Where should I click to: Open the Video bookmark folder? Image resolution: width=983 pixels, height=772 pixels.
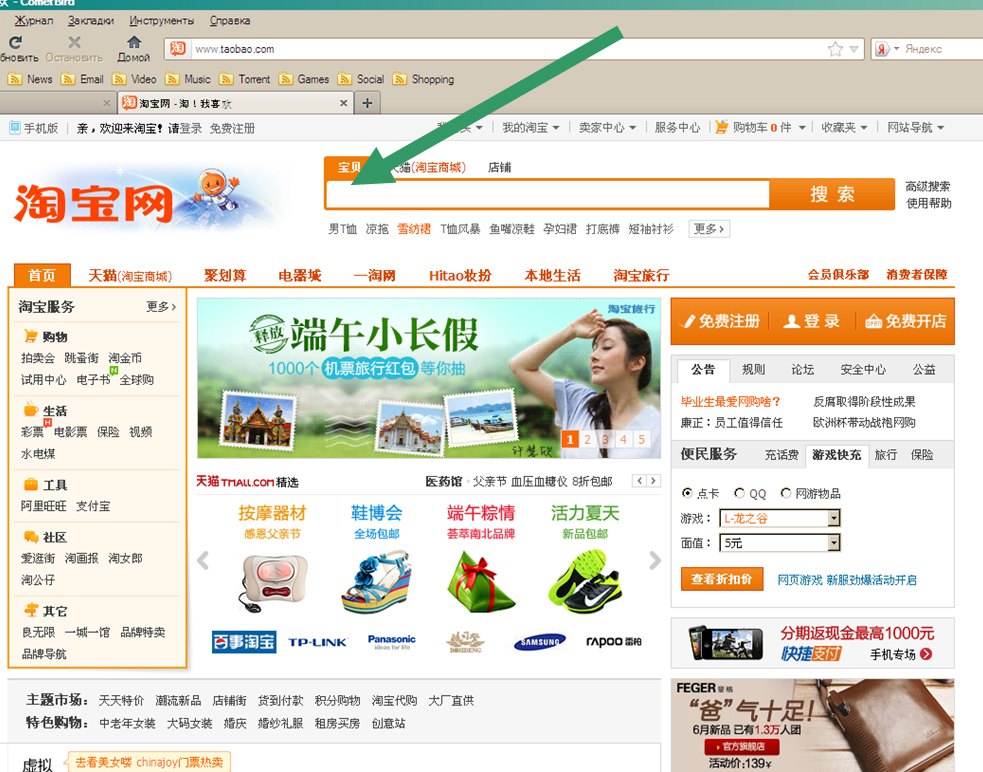[134, 79]
